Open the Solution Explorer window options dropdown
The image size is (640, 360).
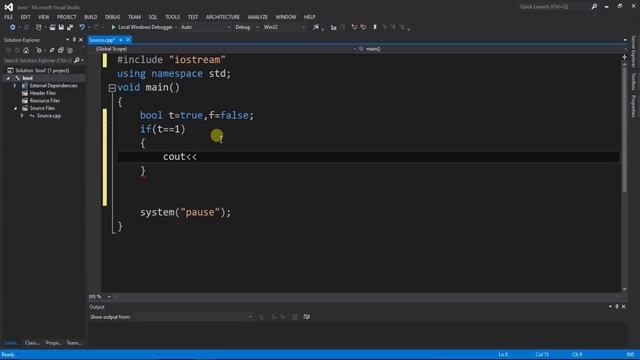(67, 40)
